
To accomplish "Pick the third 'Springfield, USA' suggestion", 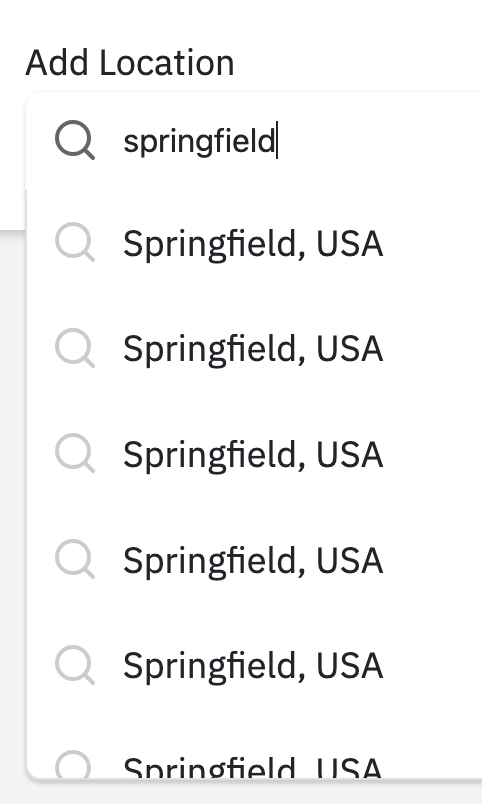I will coord(253,454).
